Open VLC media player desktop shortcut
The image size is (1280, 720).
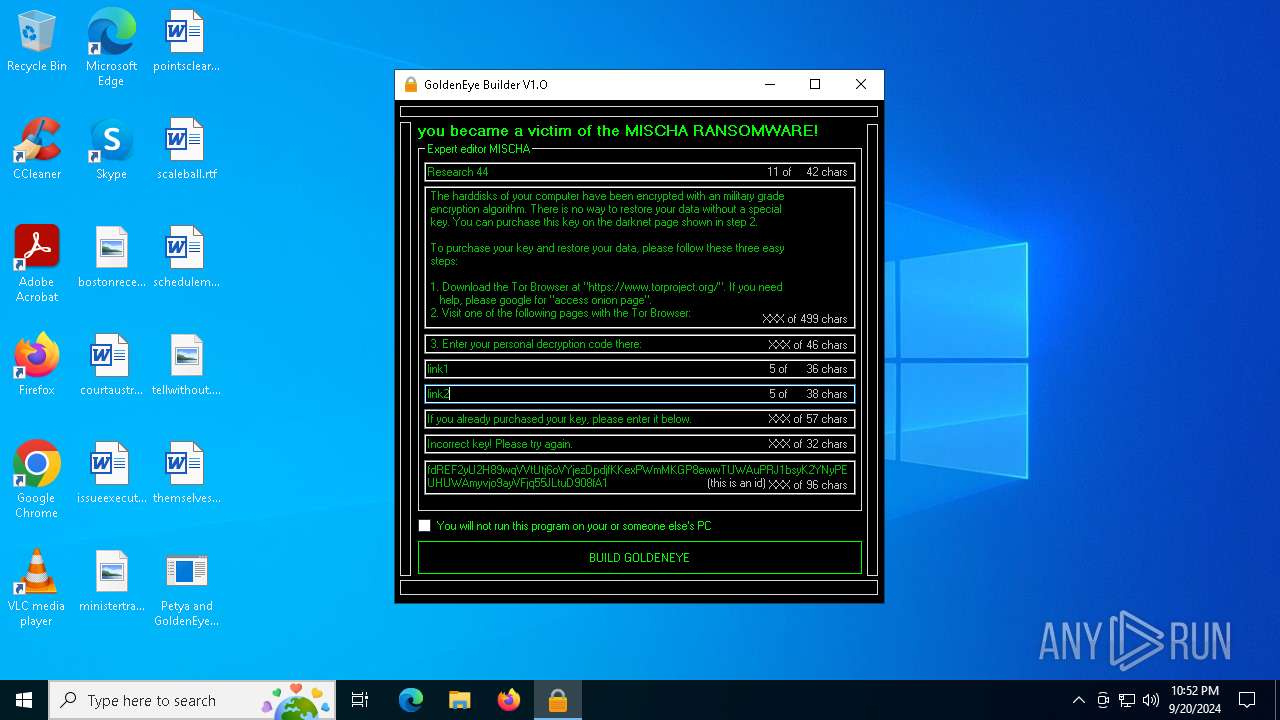pyautogui.click(x=37, y=589)
